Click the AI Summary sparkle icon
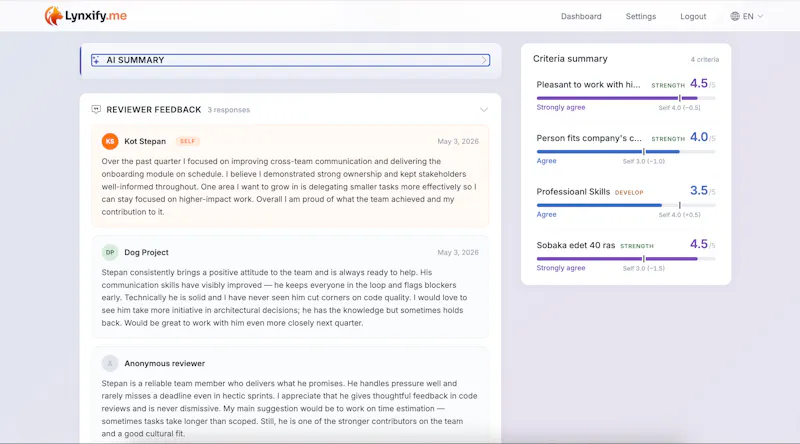Image resolution: width=800 pixels, height=444 pixels. [x=96, y=60]
